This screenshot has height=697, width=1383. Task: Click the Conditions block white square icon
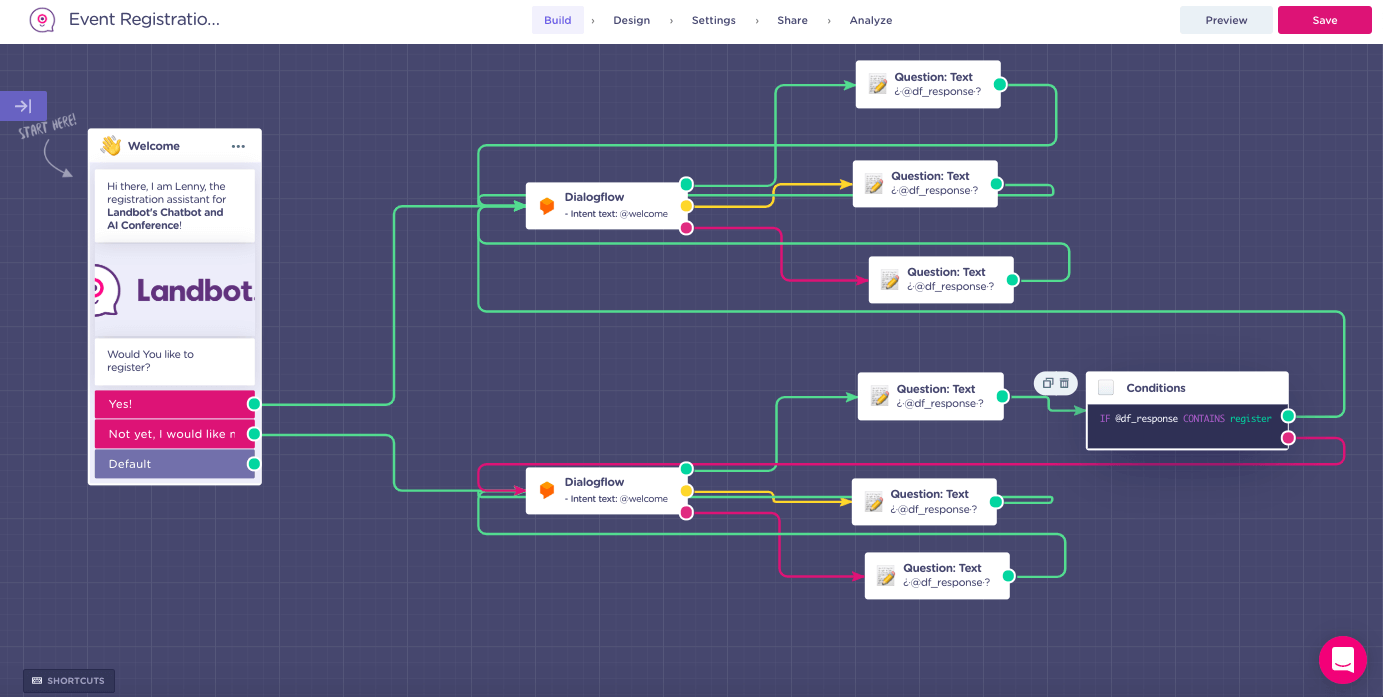click(1106, 388)
